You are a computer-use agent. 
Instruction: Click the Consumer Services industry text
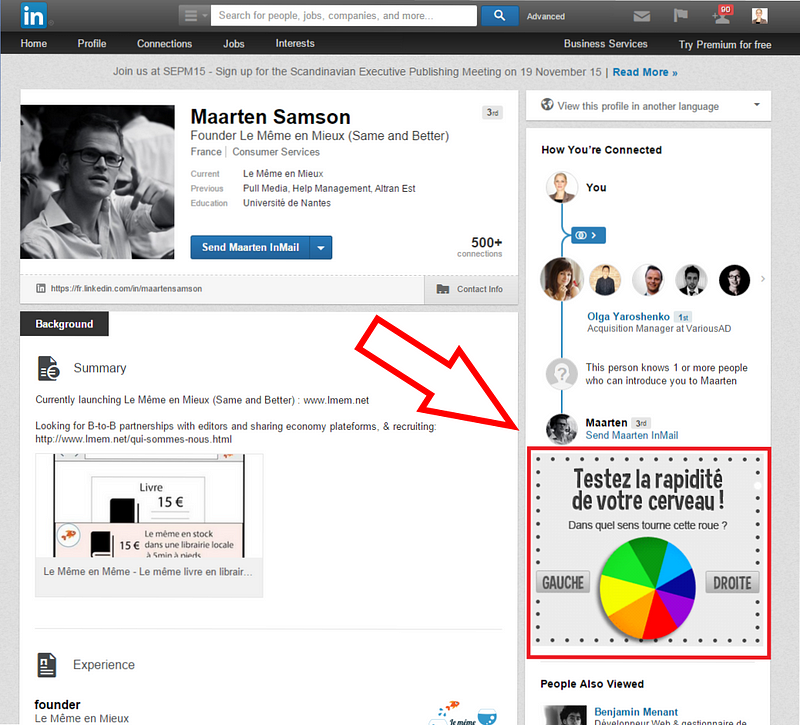276,152
